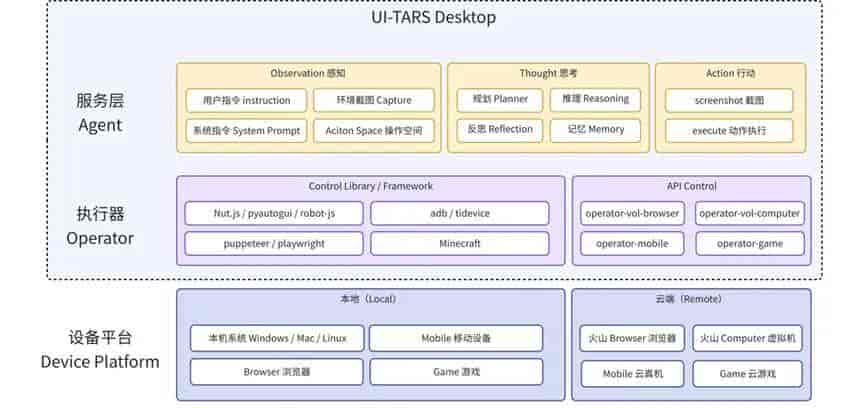
Task: Click the "推理 Reasoning" box
Action: pos(595,100)
